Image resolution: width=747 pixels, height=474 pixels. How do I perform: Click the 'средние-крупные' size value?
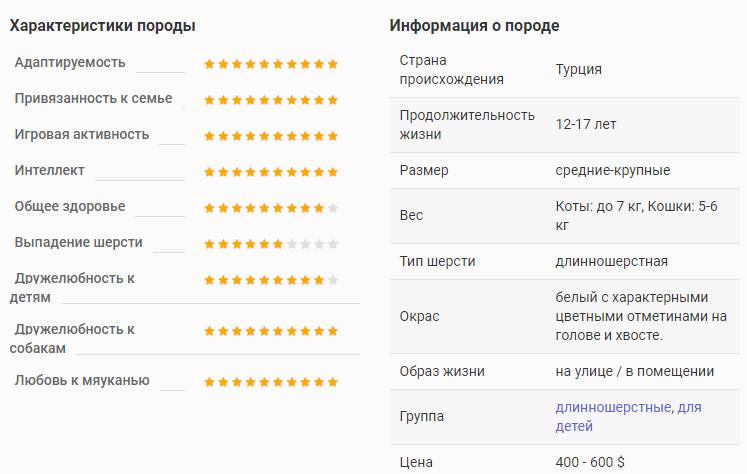point(613,171)
